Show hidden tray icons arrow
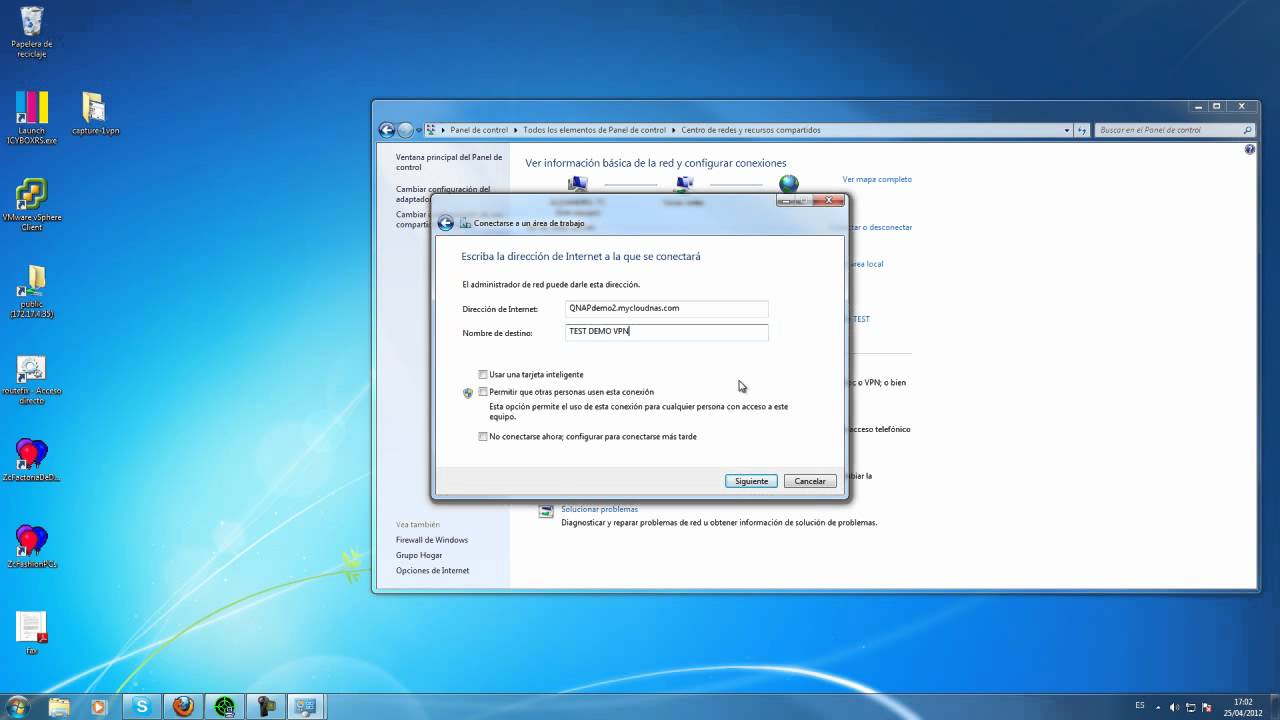This screenshot has height=720, width=1280. pyautogui.click(x=1159, y=707)
